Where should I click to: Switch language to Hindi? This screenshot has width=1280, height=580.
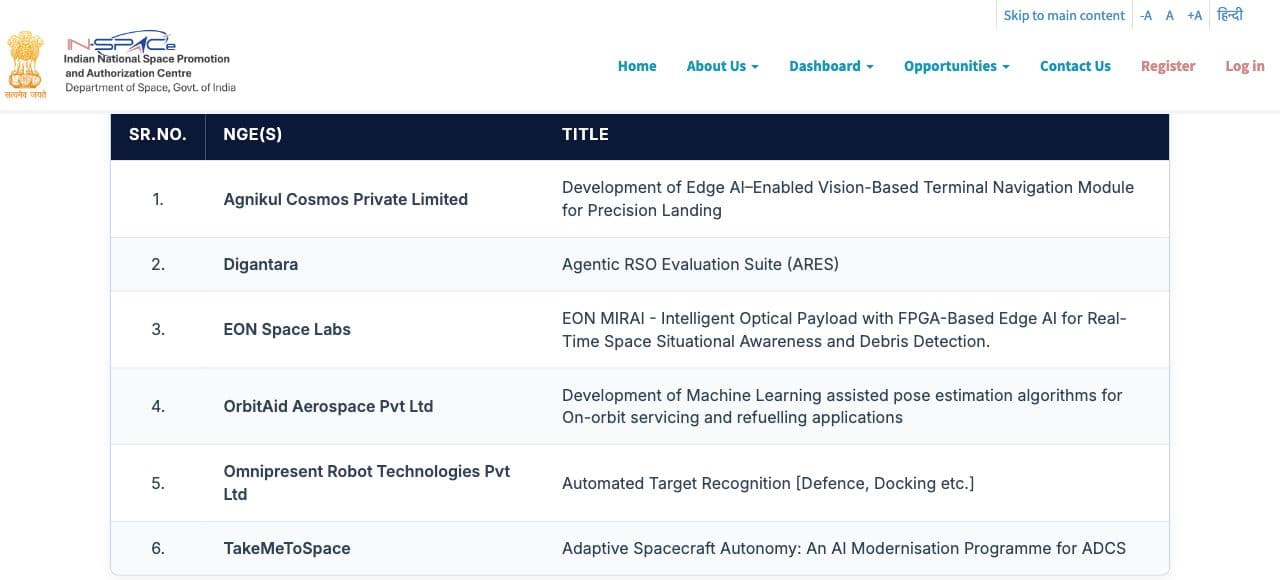(1230, 15)
